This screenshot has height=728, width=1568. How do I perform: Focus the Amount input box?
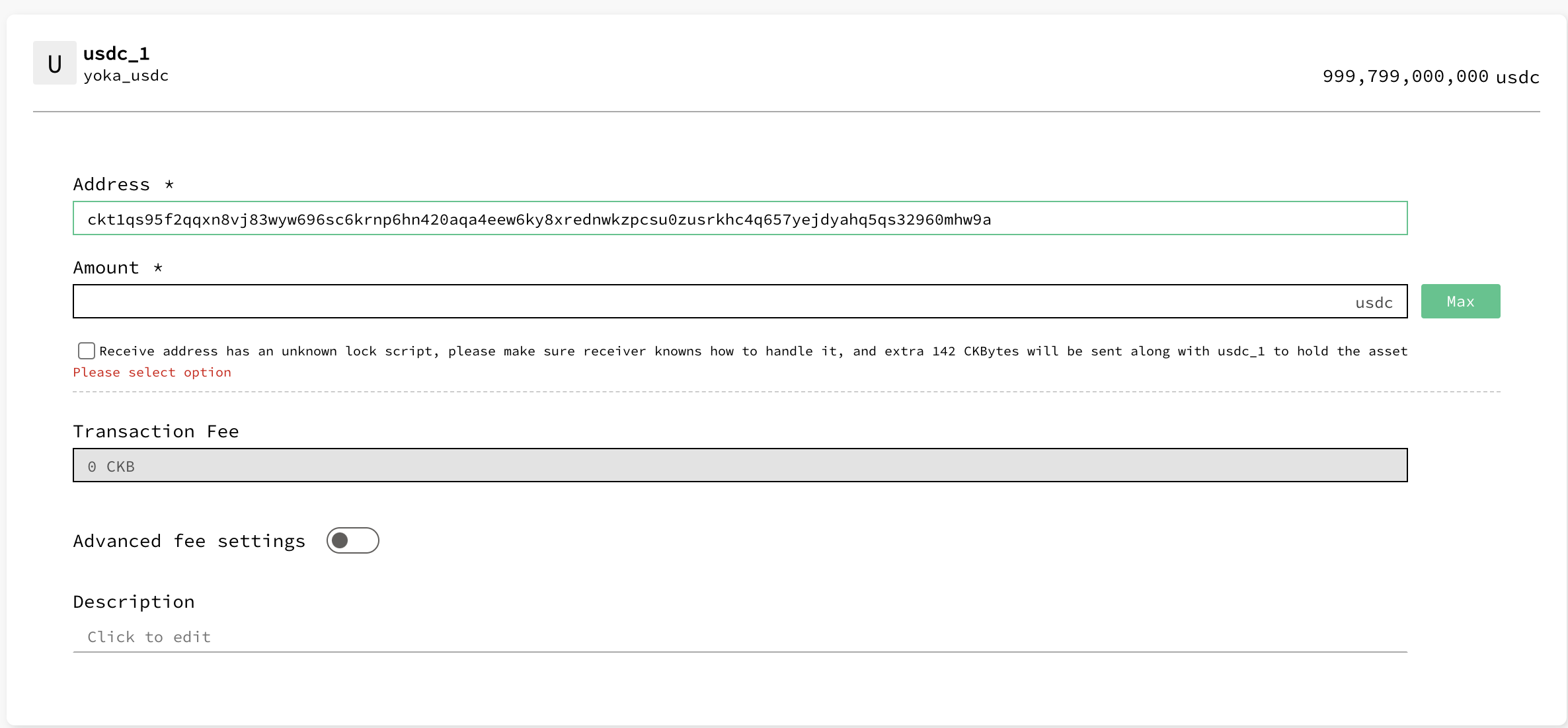pyautogui.click(x=707, y=302)
